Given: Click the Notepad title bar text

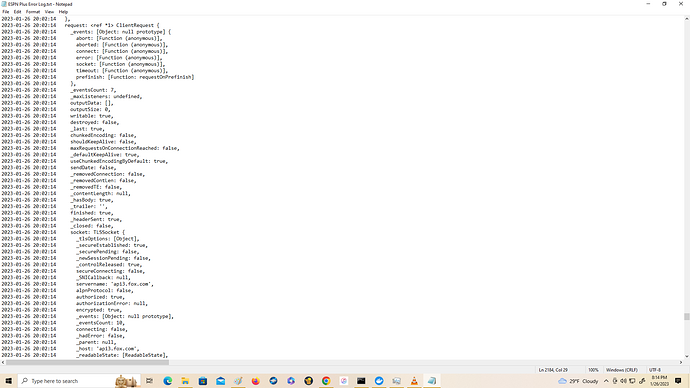Looking at the screenshot, I should pos(40,4).
